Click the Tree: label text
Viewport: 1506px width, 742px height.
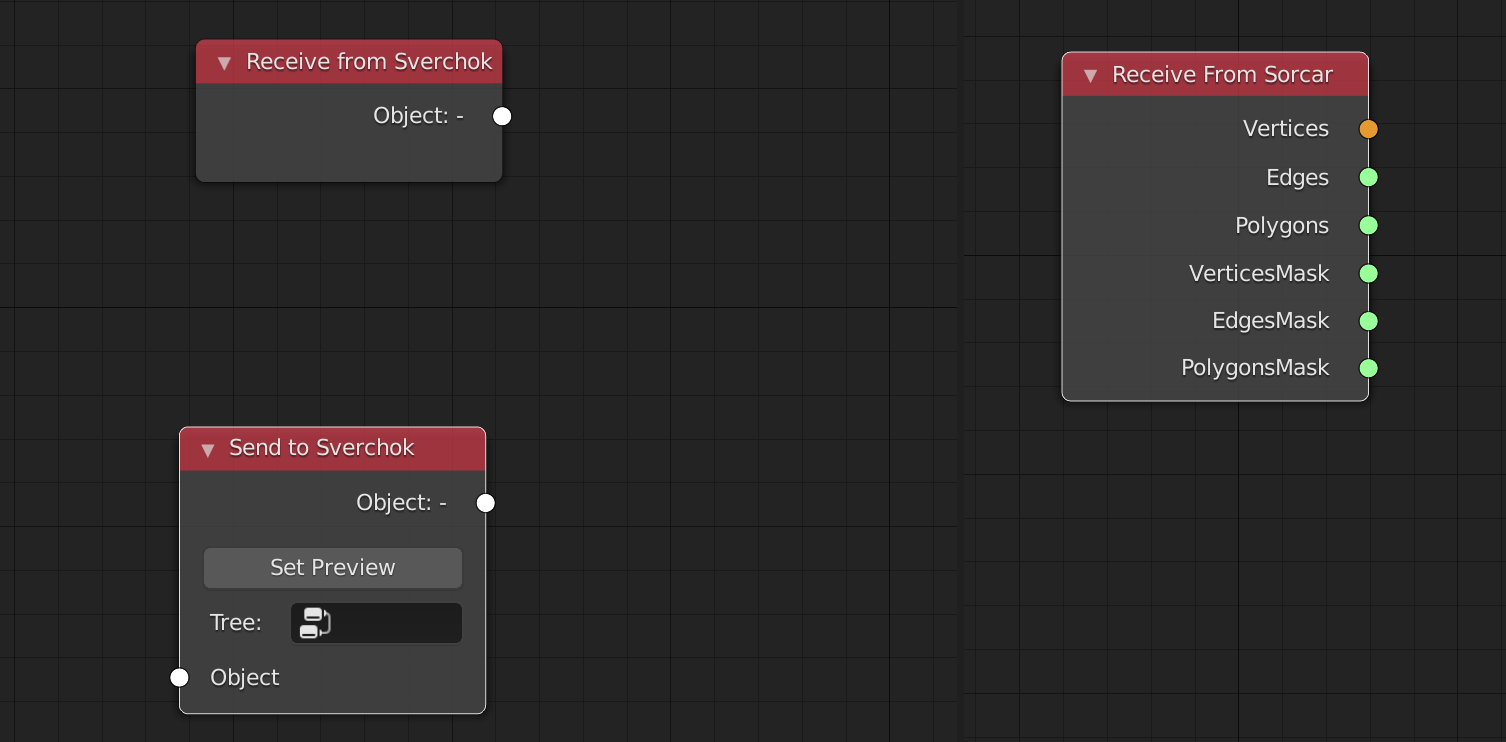236,623
